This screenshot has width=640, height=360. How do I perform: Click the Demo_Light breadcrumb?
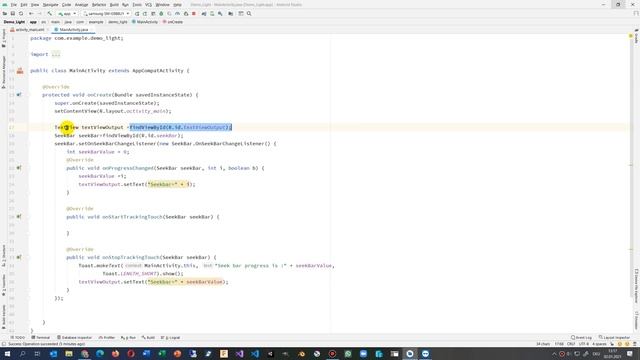click(x=14, y=22)
